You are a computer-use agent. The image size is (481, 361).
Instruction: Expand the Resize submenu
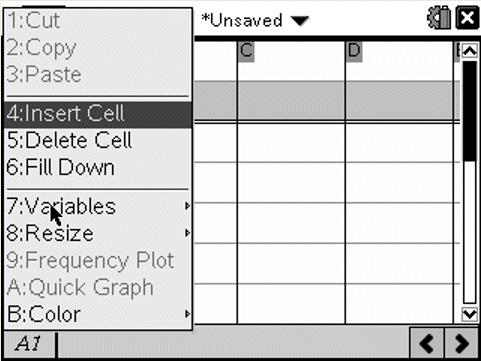98,233
